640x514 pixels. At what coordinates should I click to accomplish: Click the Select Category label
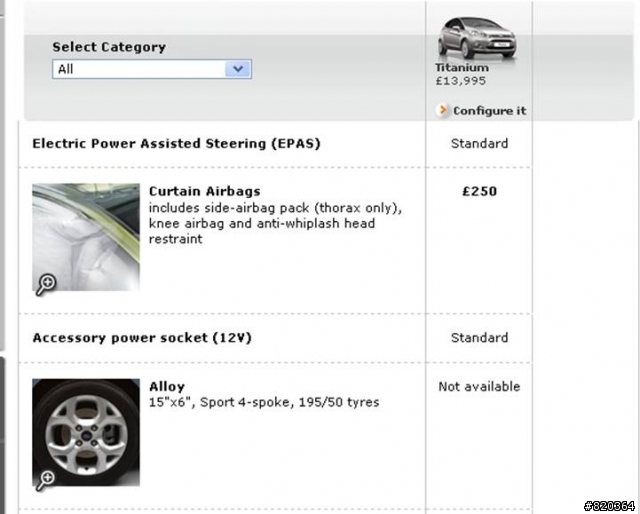point(109,47)
